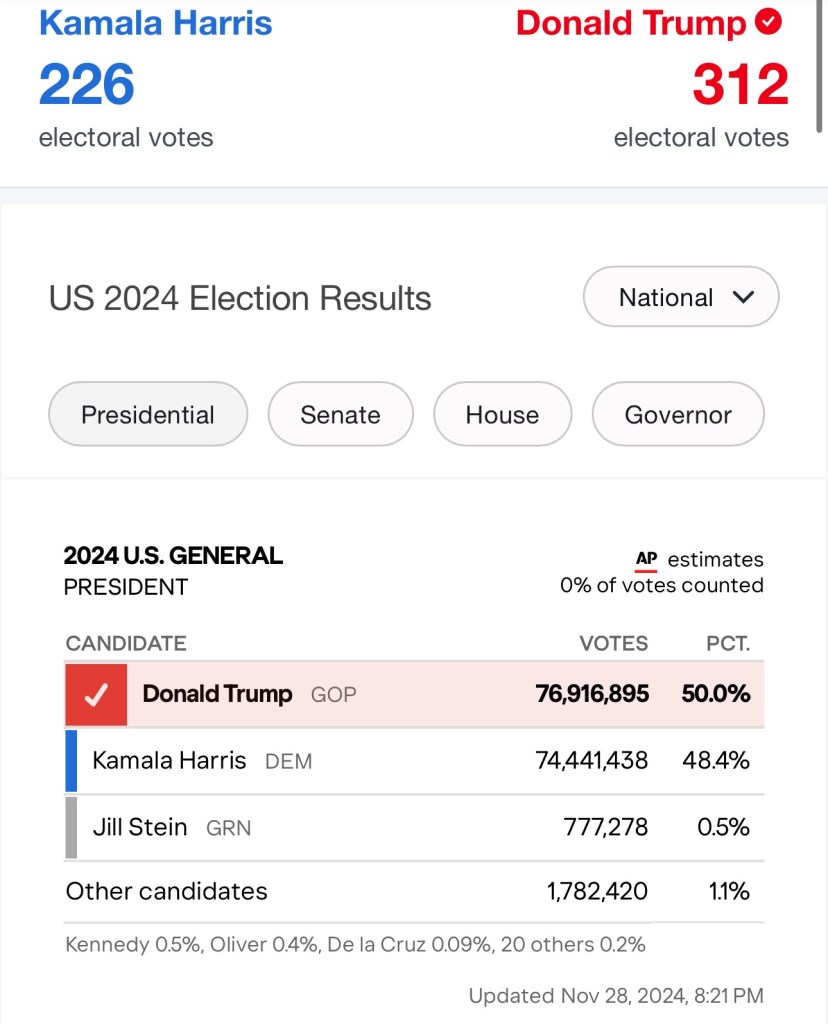Select the Kamala Harris DEM result row

[414, 761]
